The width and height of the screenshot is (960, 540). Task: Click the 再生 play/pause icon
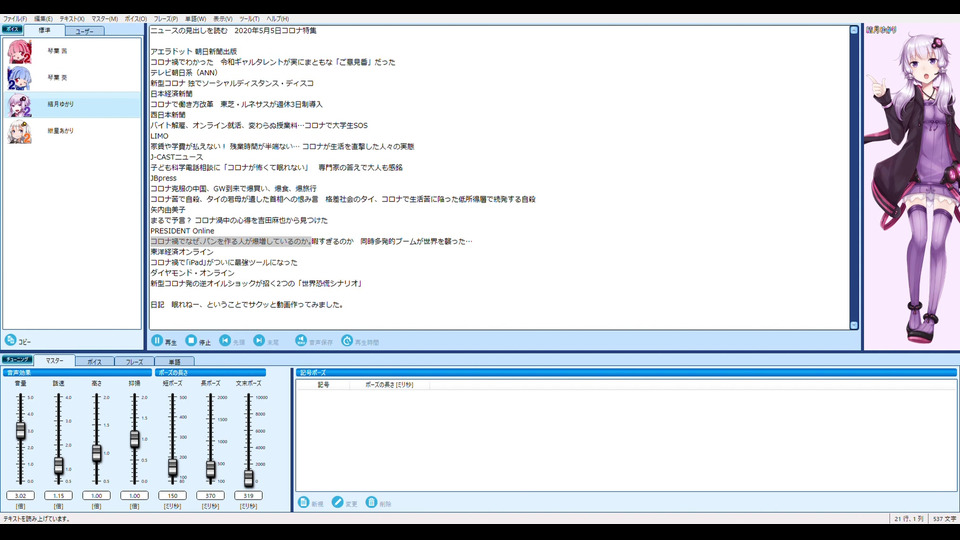(157, 340)
